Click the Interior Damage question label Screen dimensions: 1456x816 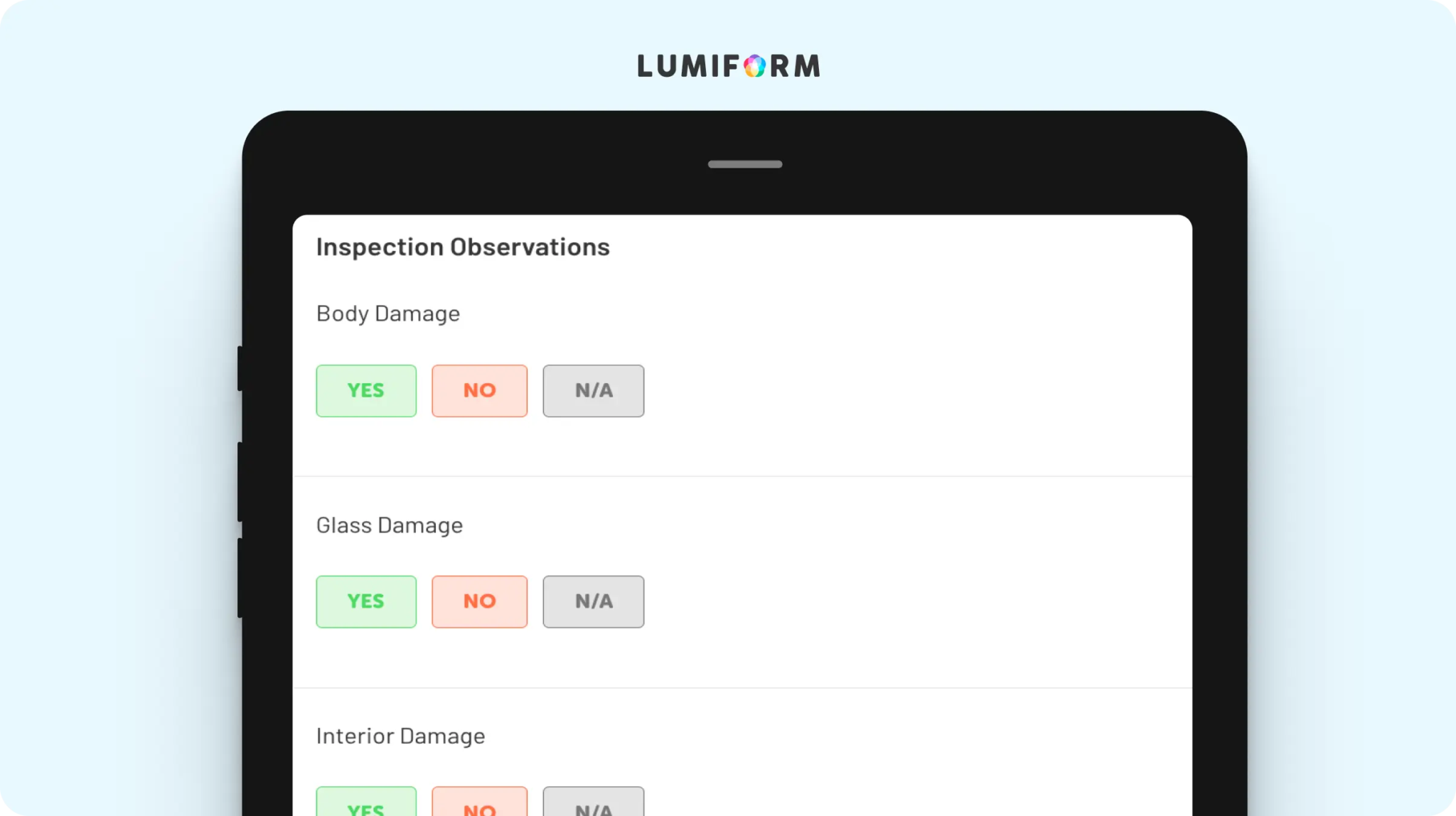400,736
